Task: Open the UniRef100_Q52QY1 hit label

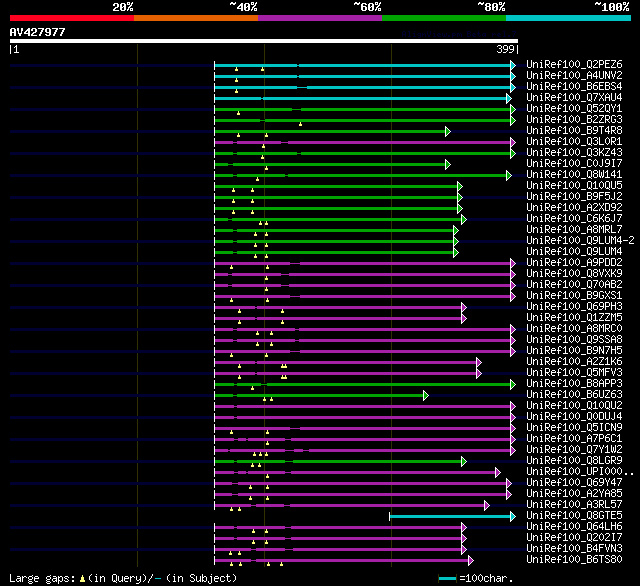Action: click(574, 109)
